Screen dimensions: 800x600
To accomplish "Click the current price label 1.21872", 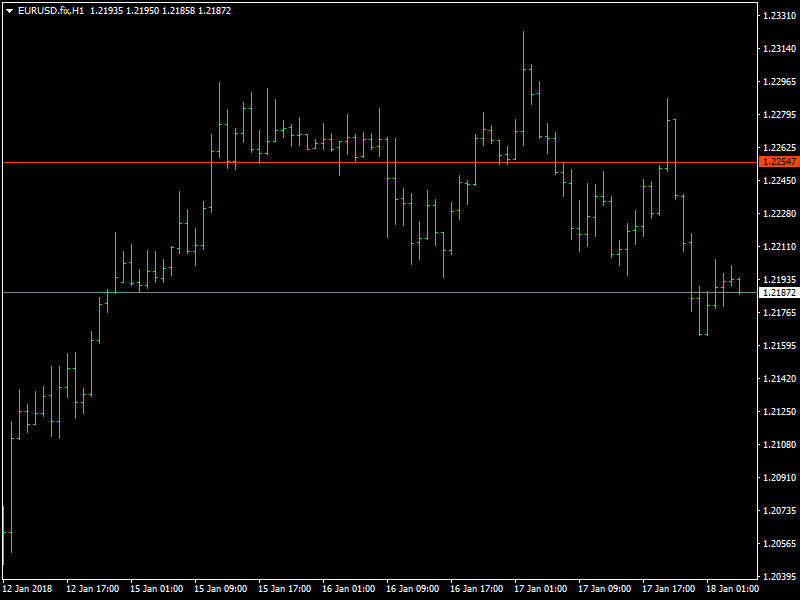I will pyautogui.click(x=779, y=292).
